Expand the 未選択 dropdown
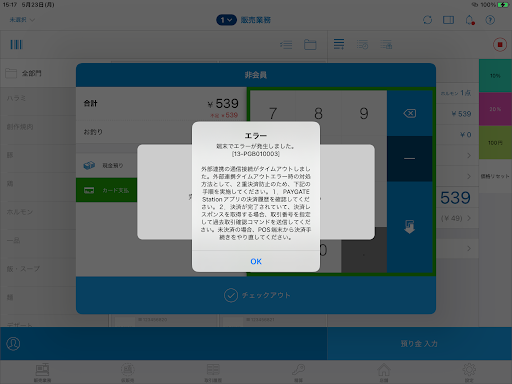This screenshot has height=384, width=512. (x=22, y=20)
